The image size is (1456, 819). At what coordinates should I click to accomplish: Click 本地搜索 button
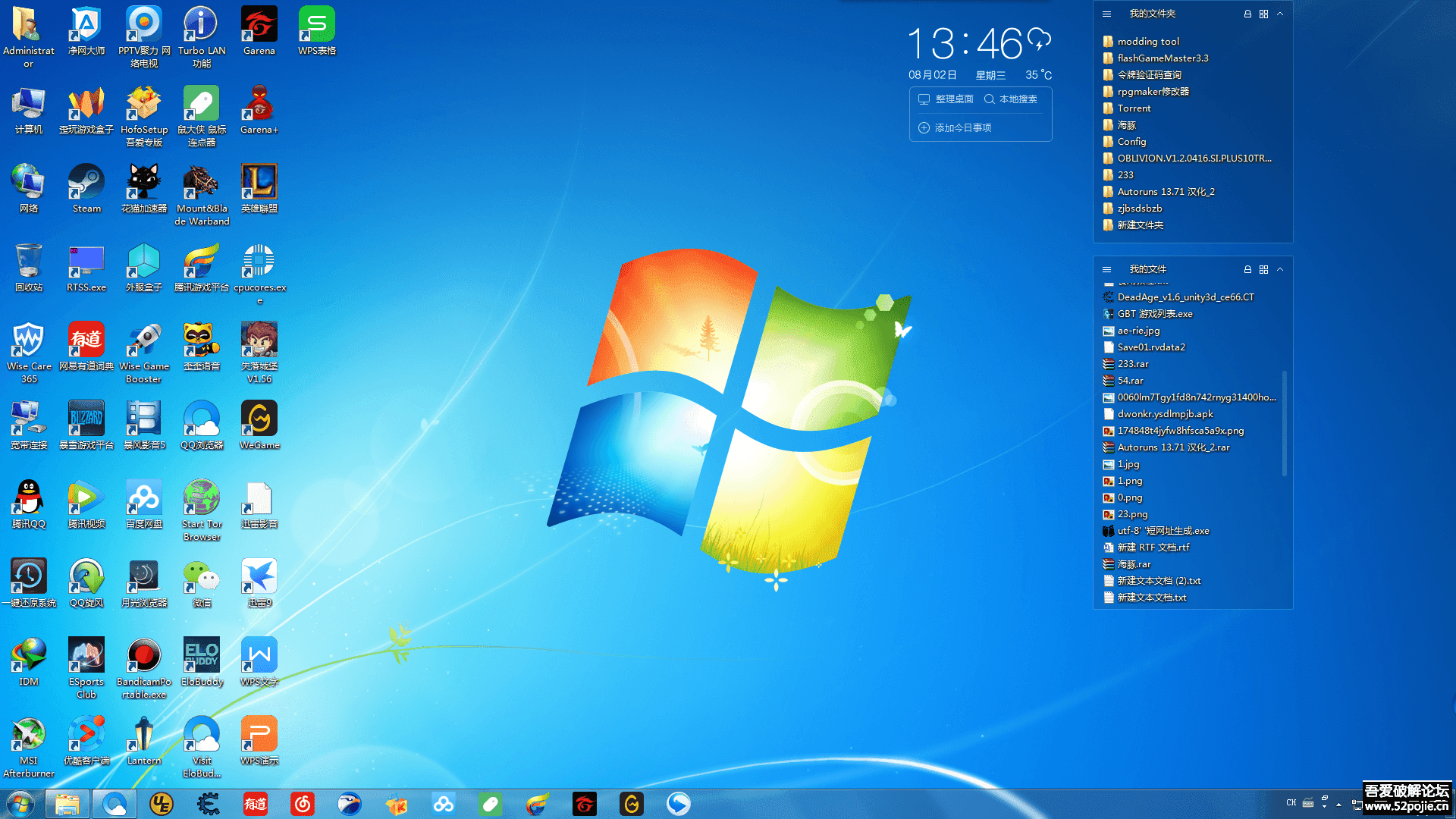tap(1011, 99)
